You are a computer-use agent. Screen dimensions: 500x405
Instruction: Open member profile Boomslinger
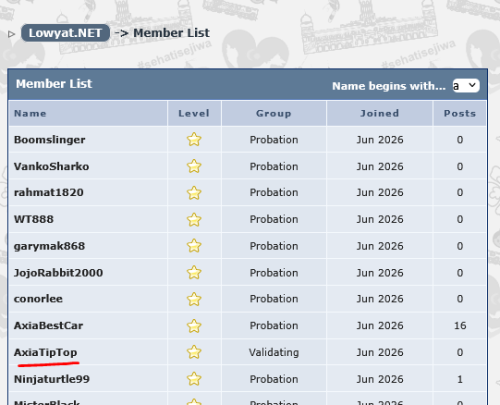click(49, 140)
